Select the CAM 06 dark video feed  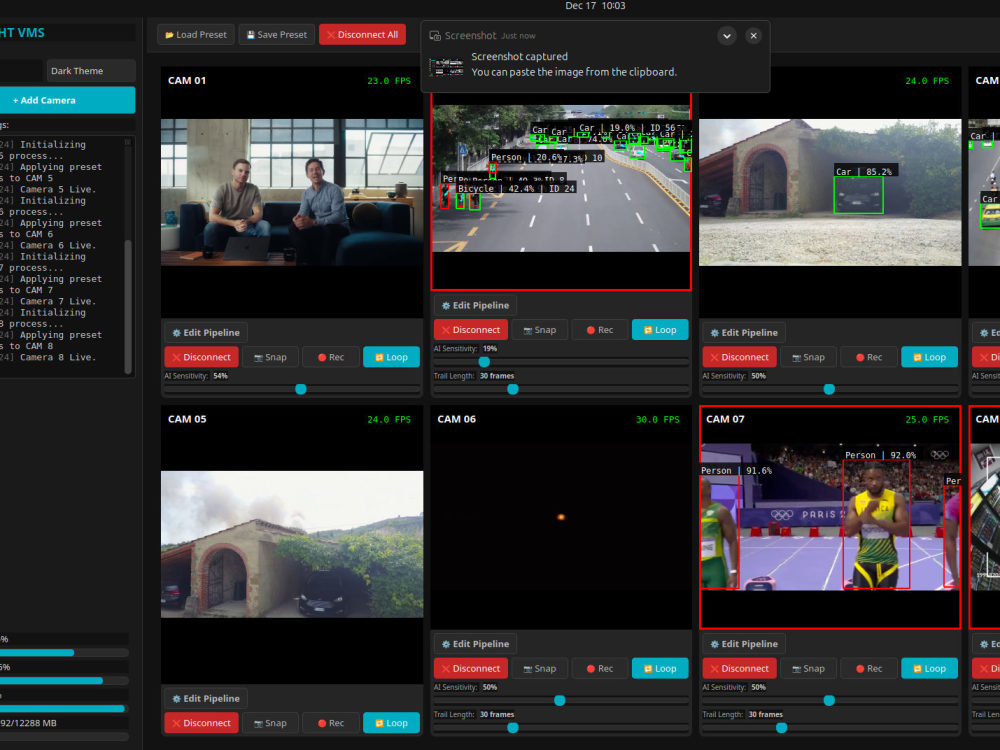pos(561,517)
